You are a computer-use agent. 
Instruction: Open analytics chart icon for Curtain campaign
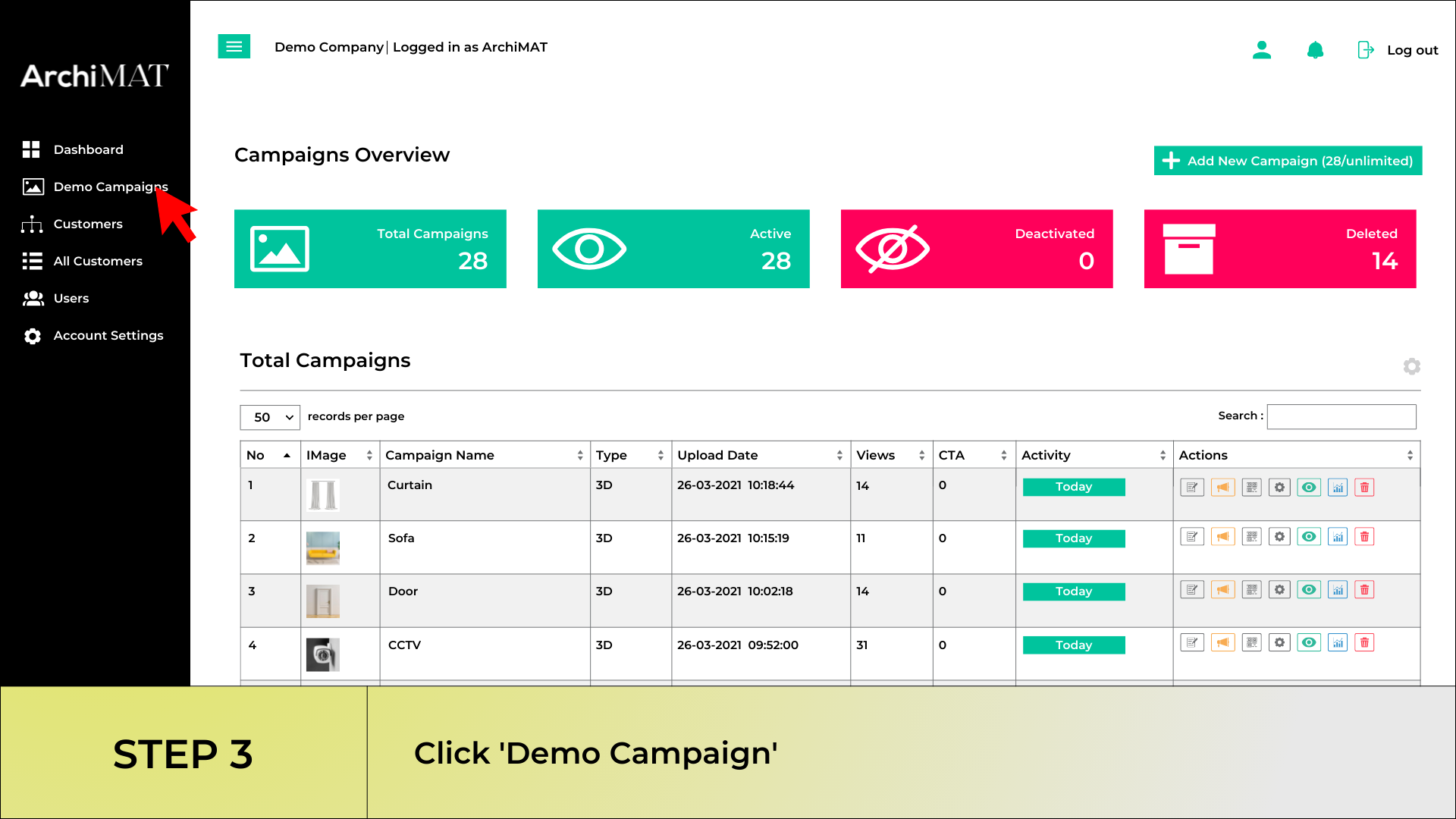tap(1338, 488)
